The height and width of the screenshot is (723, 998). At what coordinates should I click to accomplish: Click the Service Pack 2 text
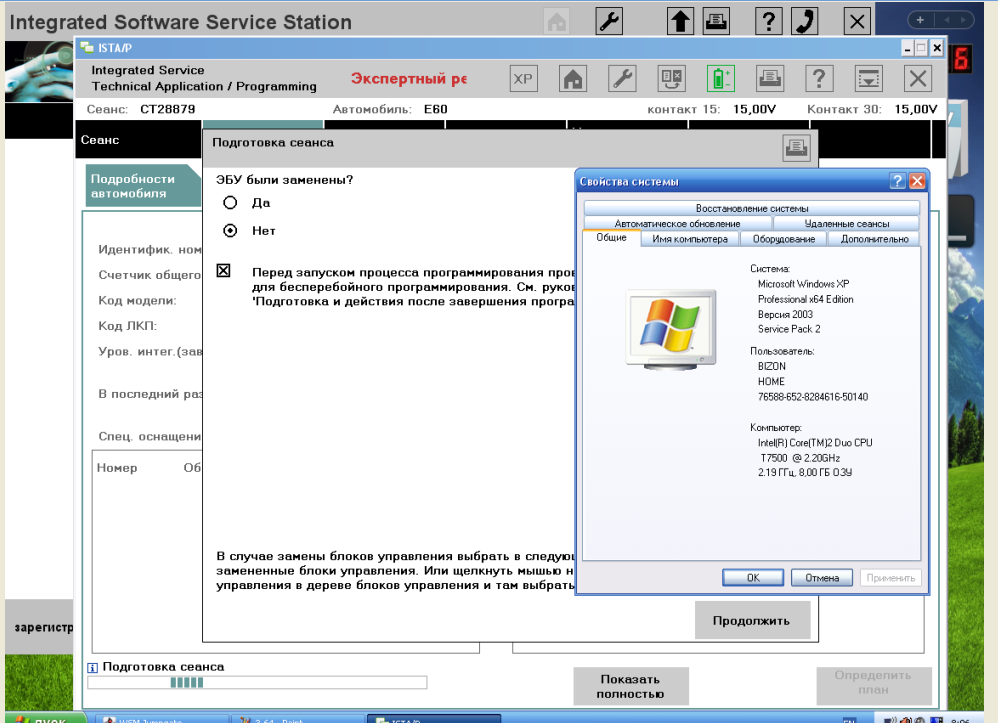[789, 329]
